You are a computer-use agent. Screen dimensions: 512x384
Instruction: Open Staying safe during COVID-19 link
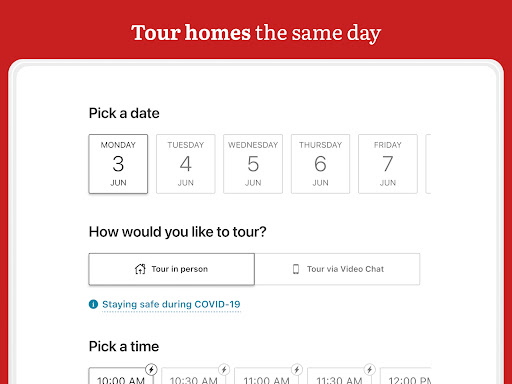click(171, 304)
